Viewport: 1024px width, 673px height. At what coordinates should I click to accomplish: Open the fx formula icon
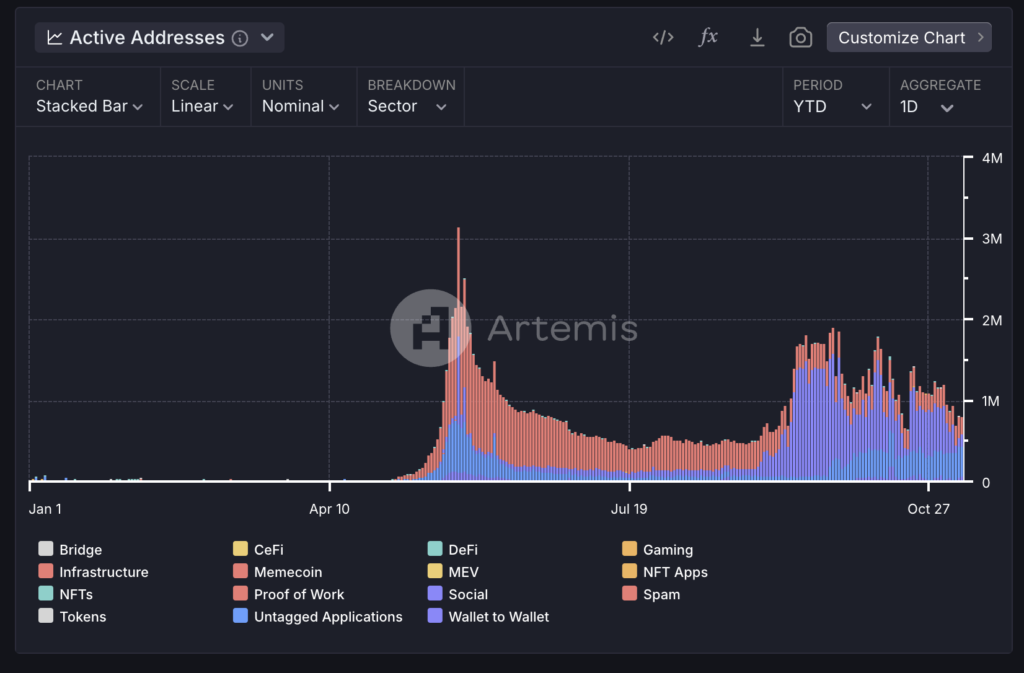click(708, 38)
